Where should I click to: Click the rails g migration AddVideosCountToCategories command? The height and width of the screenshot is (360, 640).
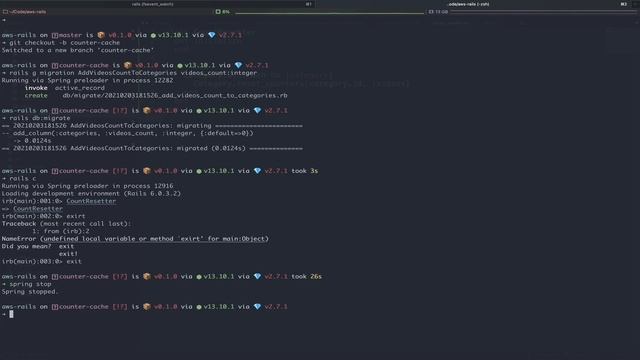tap(129, 73)
